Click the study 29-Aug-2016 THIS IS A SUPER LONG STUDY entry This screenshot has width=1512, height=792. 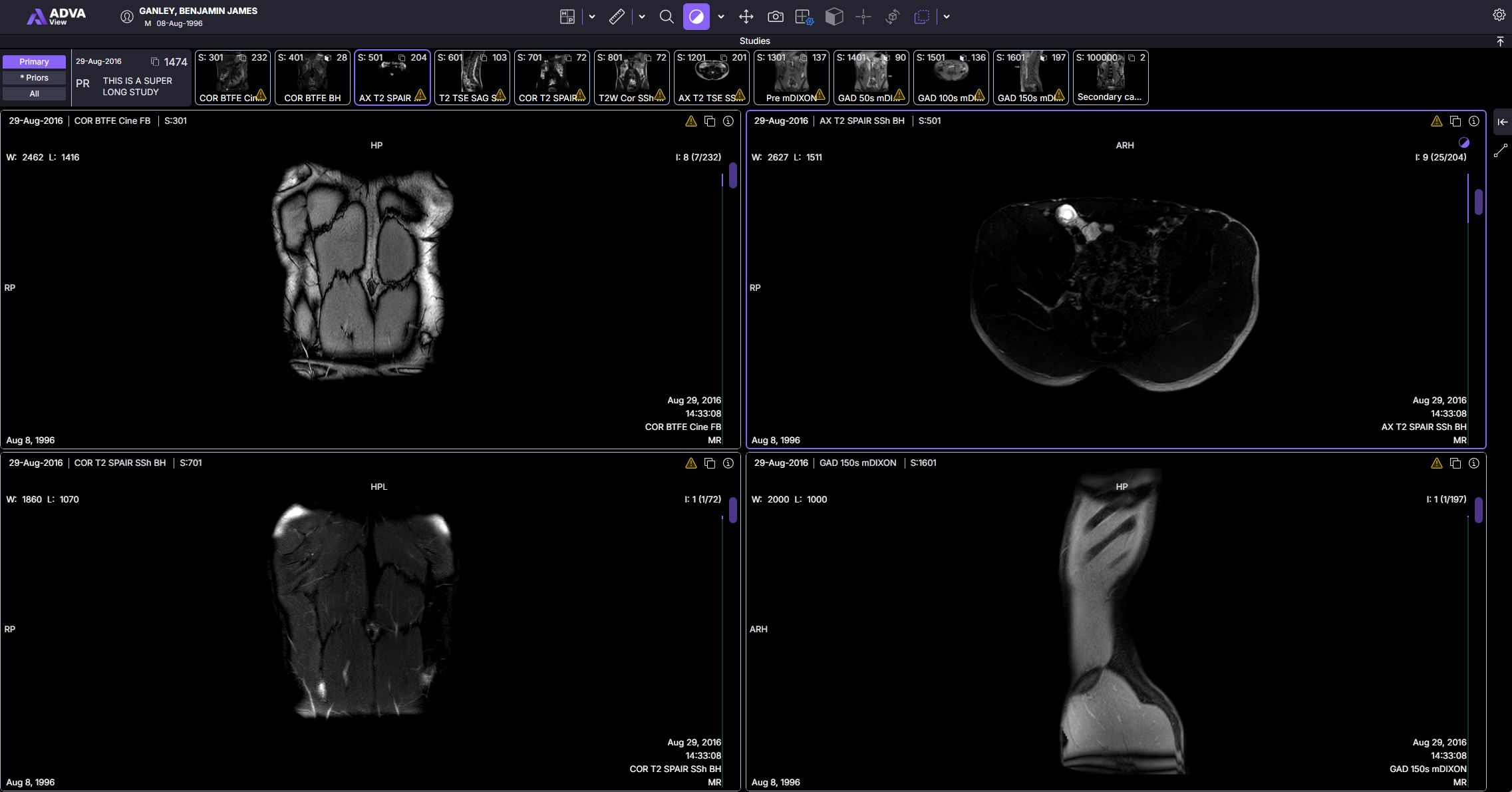[132, 77]
